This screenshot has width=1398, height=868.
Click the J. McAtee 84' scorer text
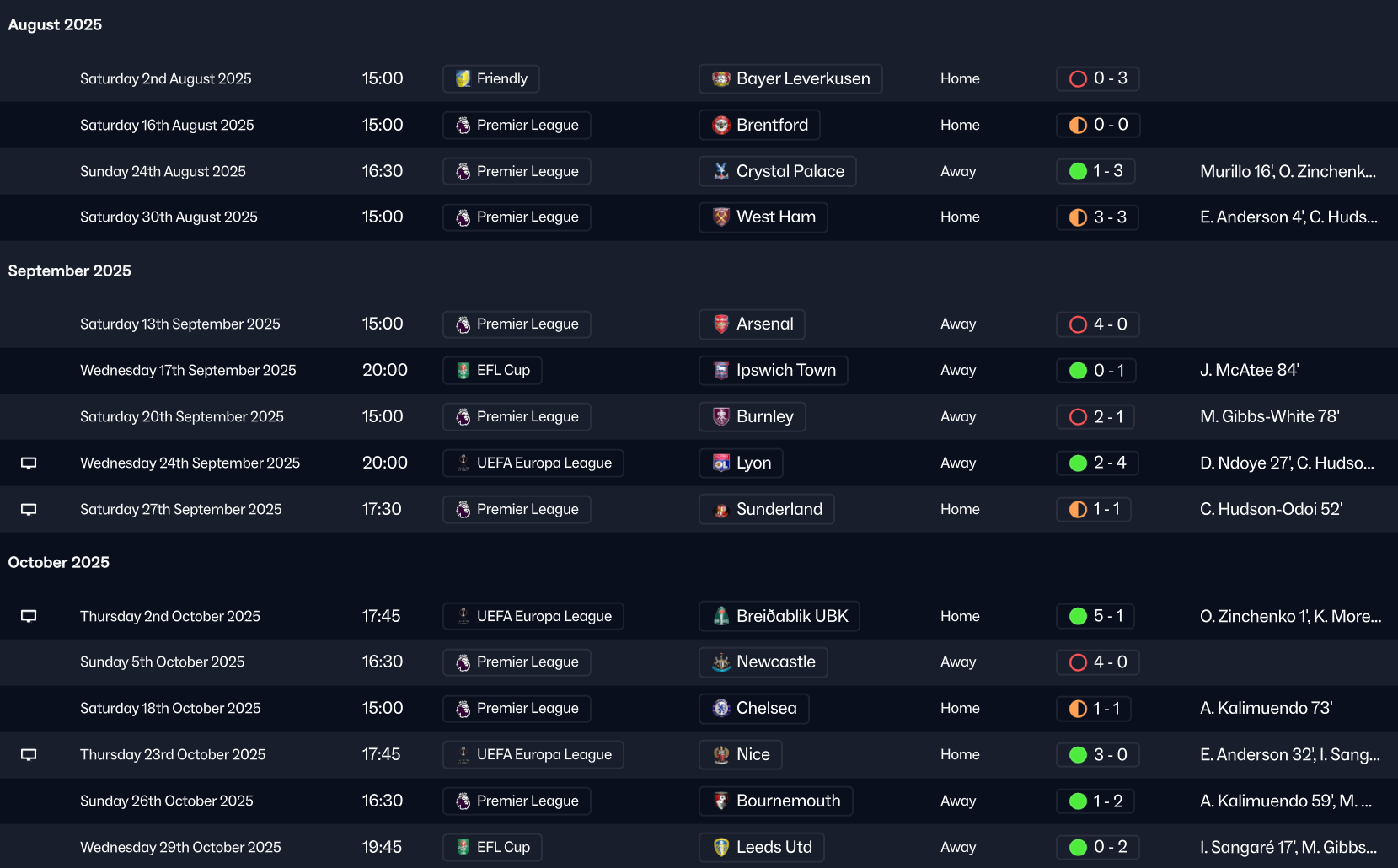(x=1249, y=371)
